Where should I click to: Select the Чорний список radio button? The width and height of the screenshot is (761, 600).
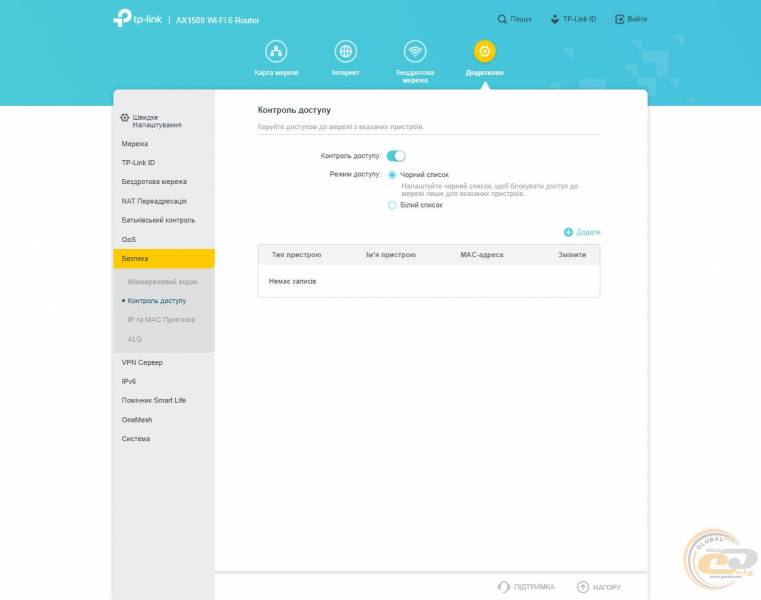pos(392,175)
